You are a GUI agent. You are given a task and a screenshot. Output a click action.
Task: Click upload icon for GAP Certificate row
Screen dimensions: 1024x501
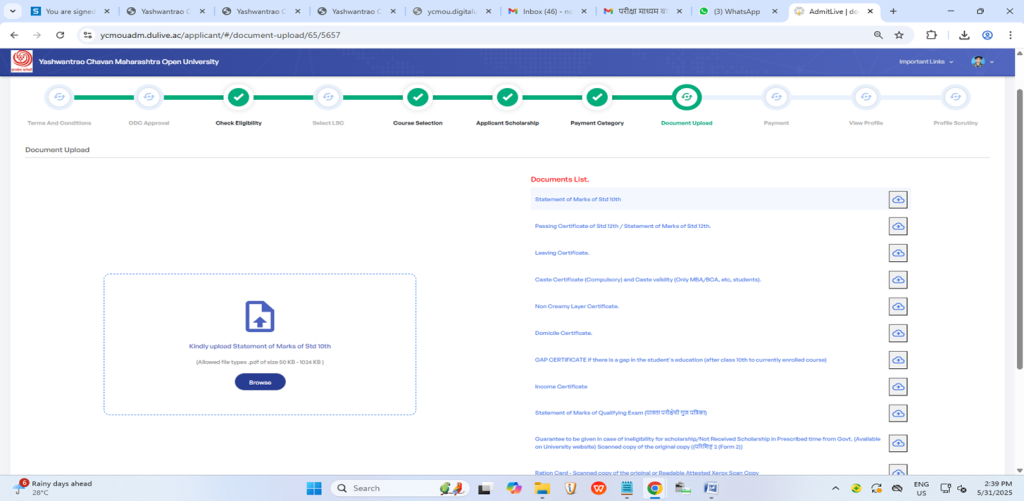click(x=898, y=359)
